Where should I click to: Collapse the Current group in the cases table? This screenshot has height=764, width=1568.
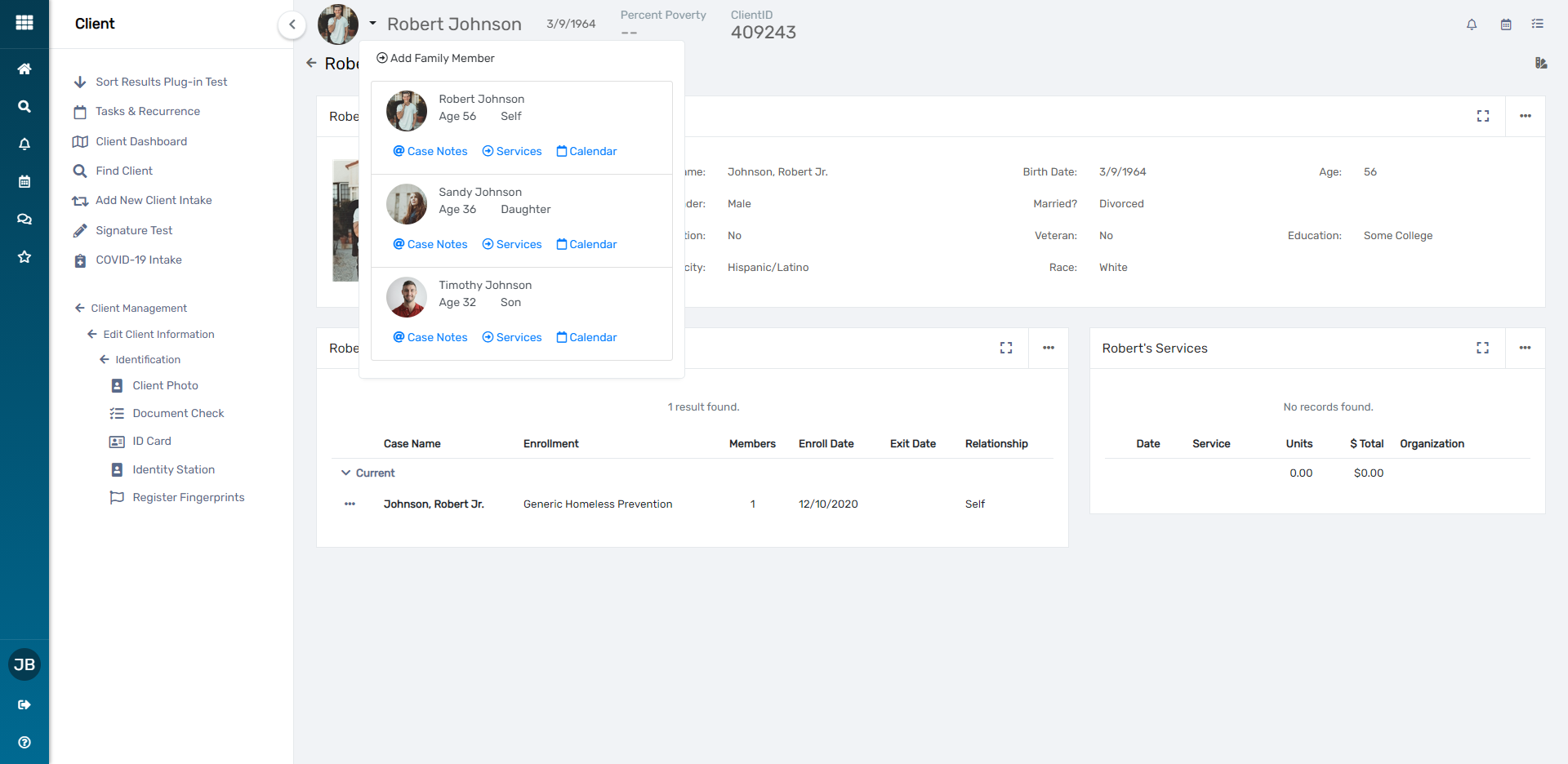[x=345, y=473]
